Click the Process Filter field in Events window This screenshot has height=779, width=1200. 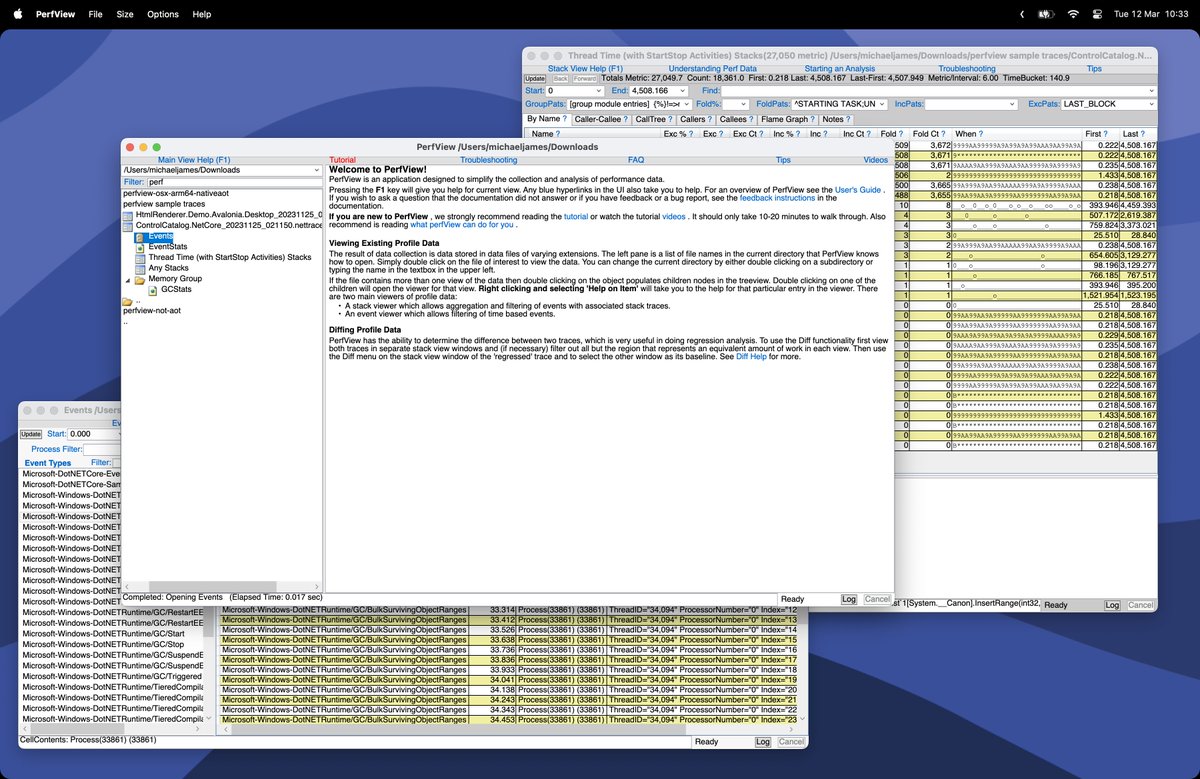click(x=101, y=450)
